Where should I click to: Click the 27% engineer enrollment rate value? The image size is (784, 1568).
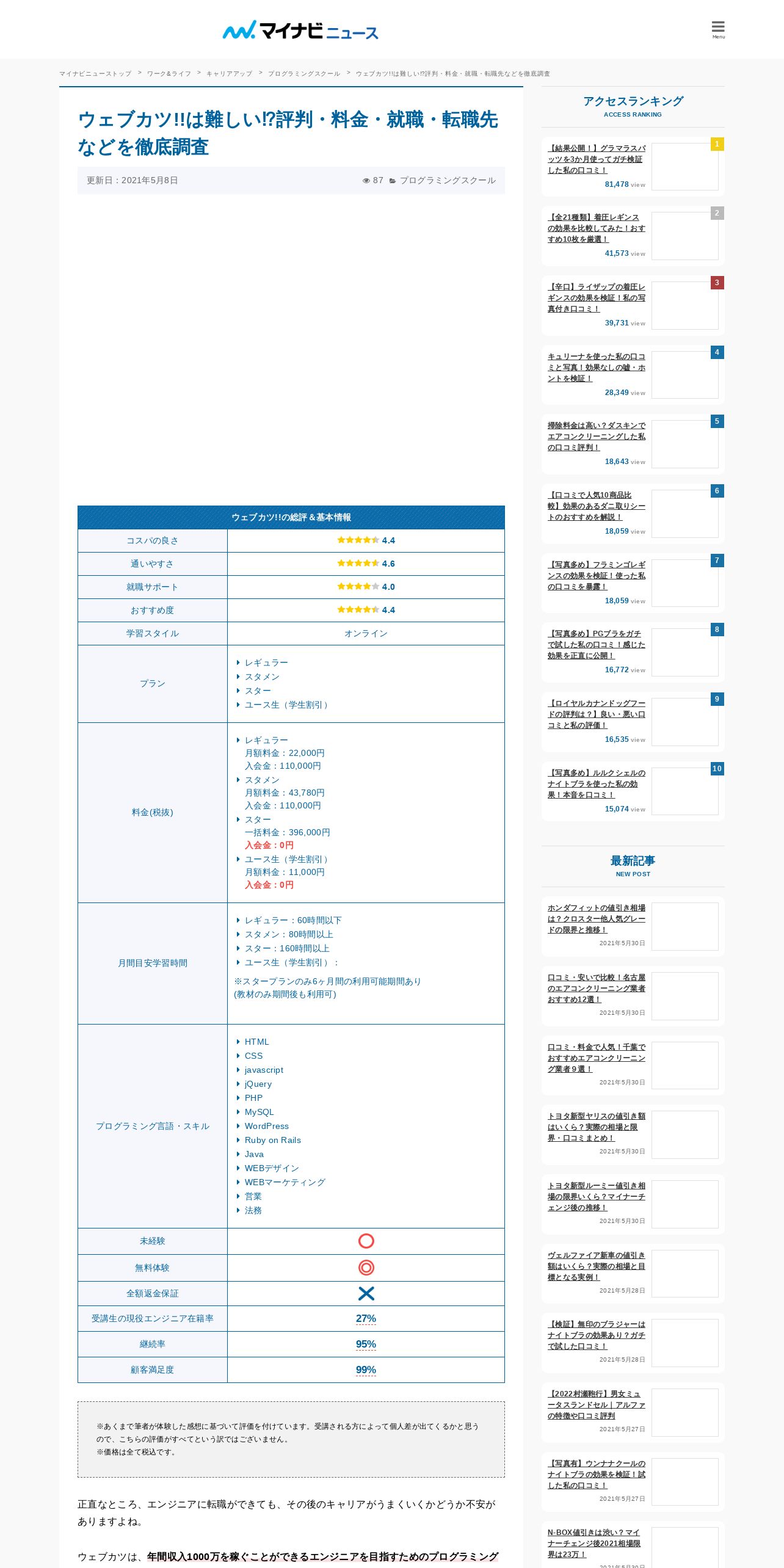click(366, 1319)
